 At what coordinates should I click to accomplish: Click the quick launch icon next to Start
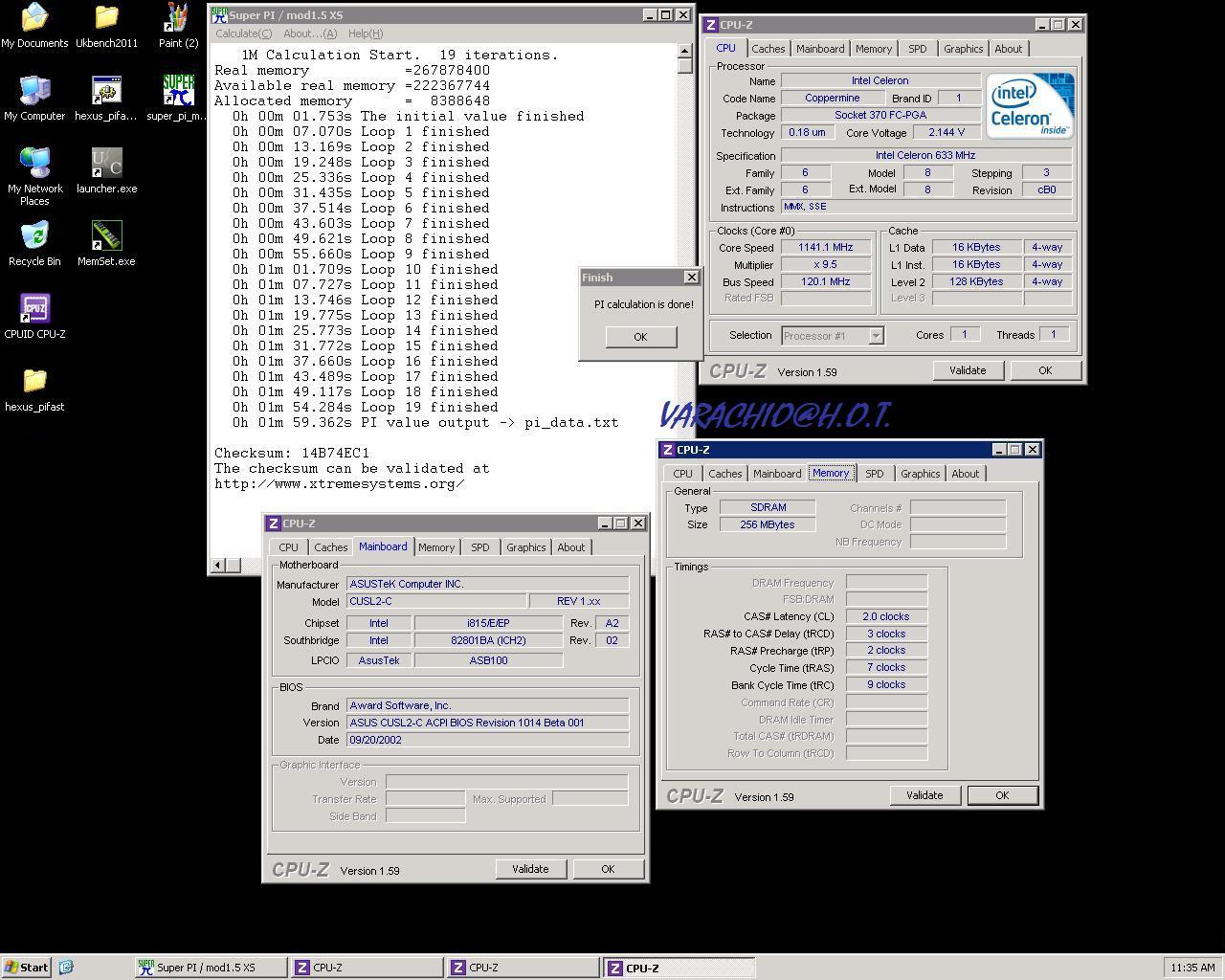click(66, 968)
